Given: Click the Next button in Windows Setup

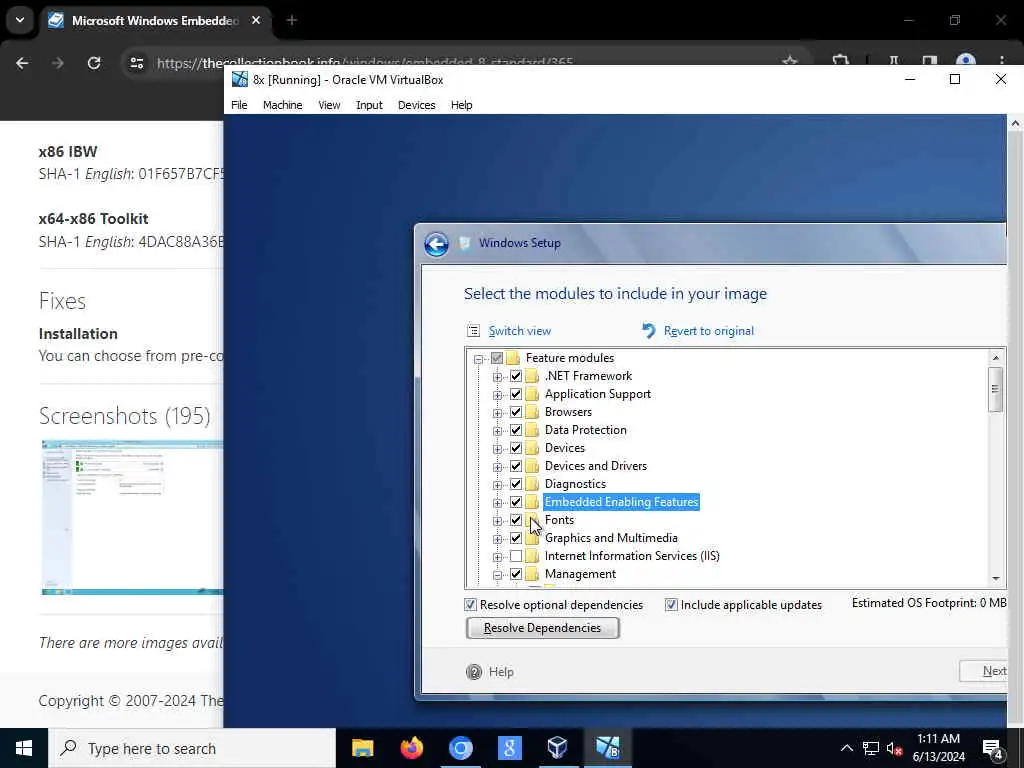Looking at the screenshot, I should pos(985,671).
